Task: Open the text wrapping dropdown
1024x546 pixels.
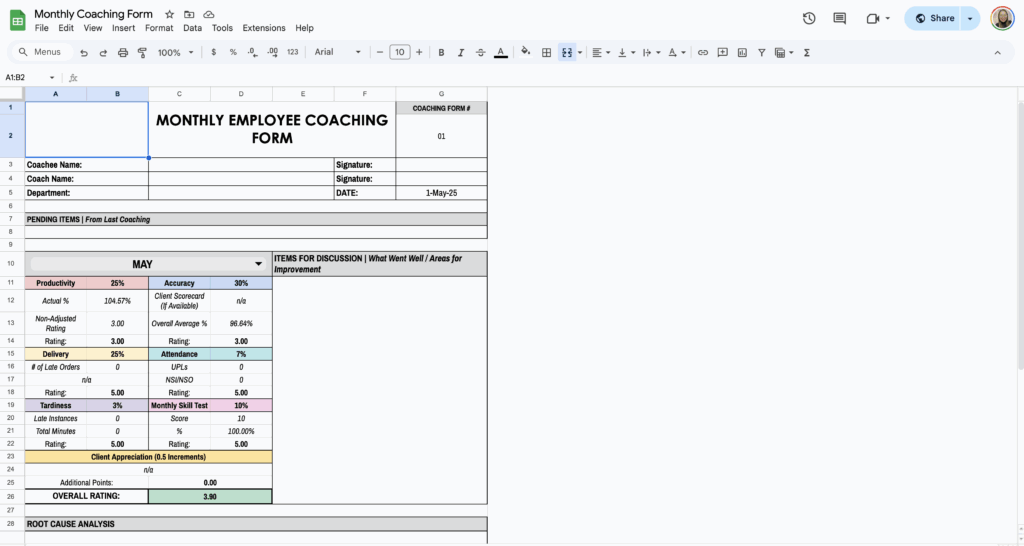Action: pyautogui.click(x=651, y=53)
